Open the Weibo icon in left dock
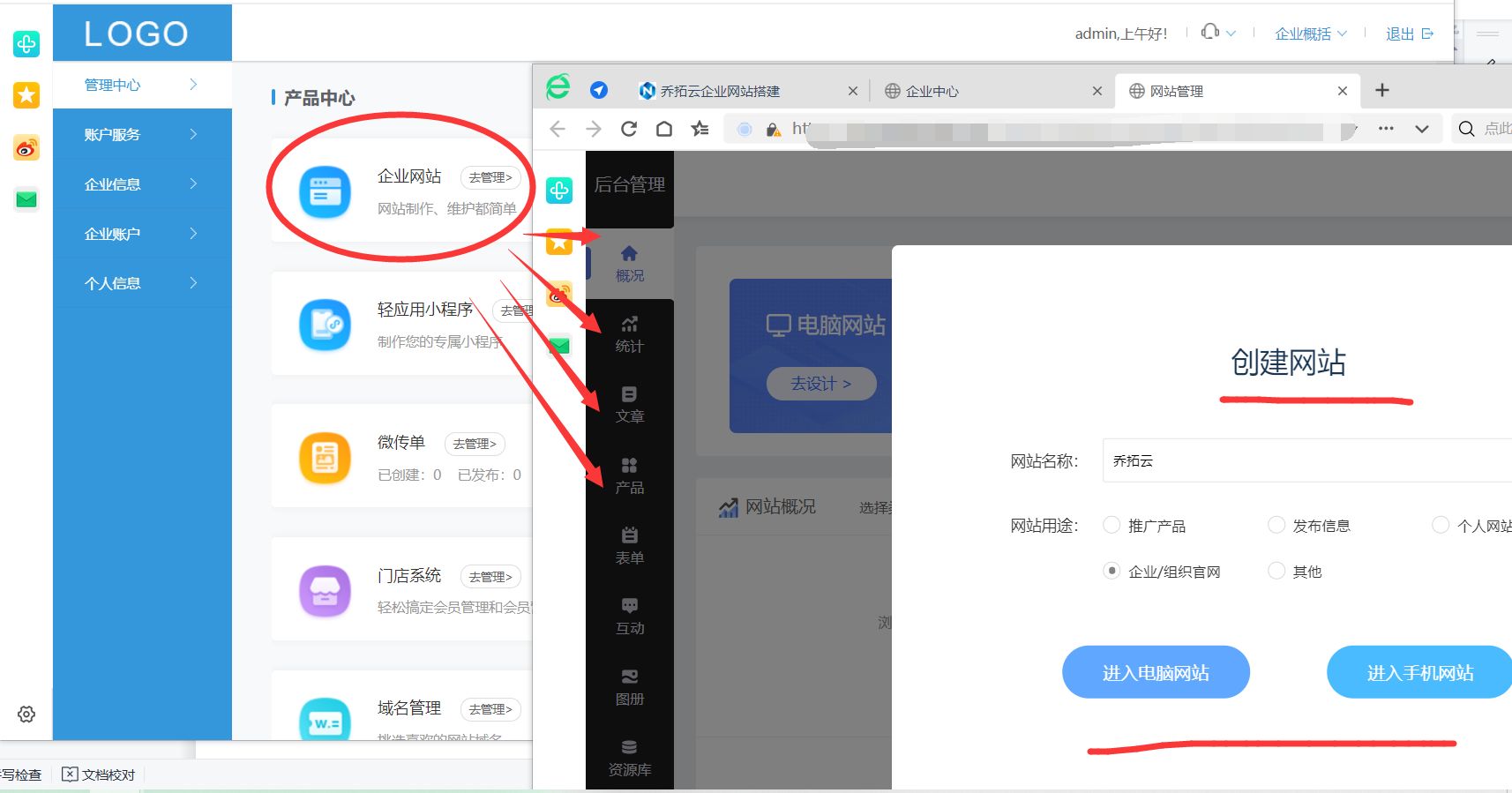 tap(26, 148)
